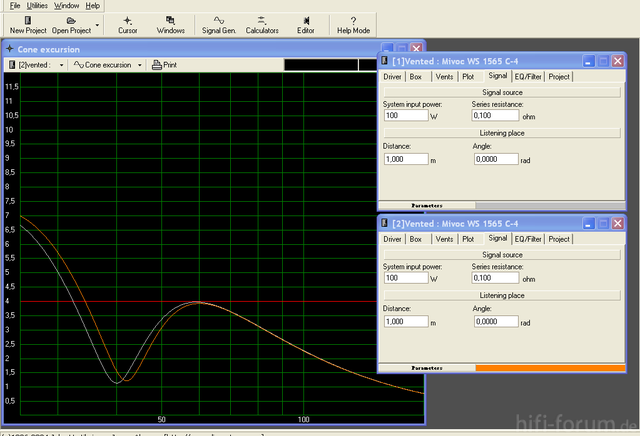Screen dimensions: 640x436
Task: Open EQ/Filter tab in [2]Vented window
Action: point(527,239)
